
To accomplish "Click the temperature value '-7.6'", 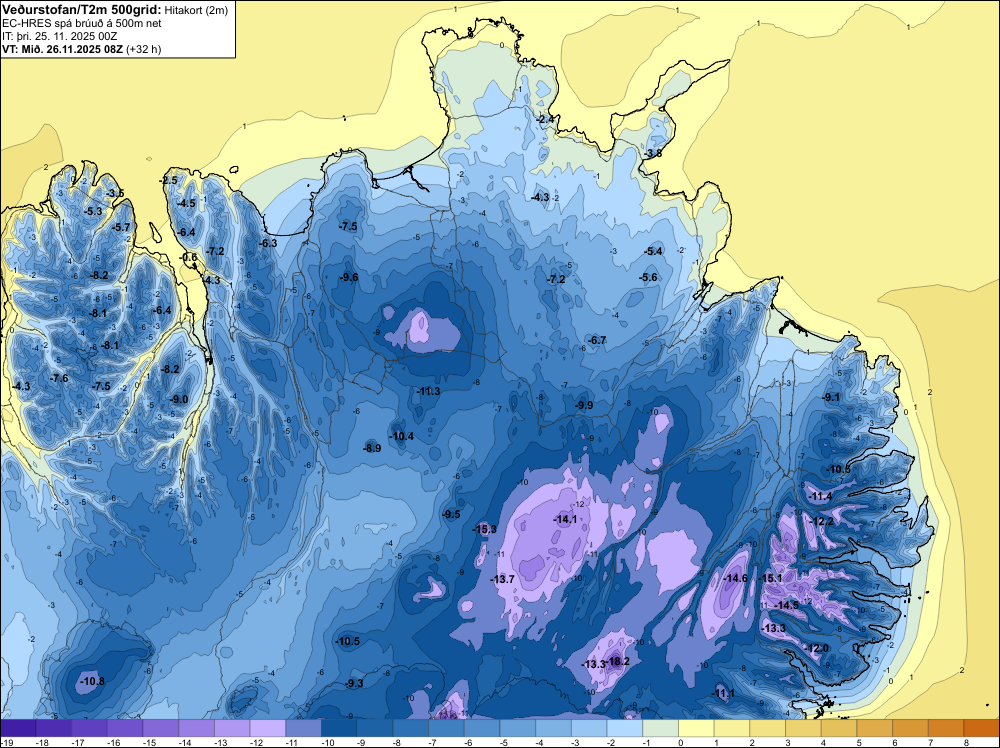I will pyautogui.click(x=59, y=378).
